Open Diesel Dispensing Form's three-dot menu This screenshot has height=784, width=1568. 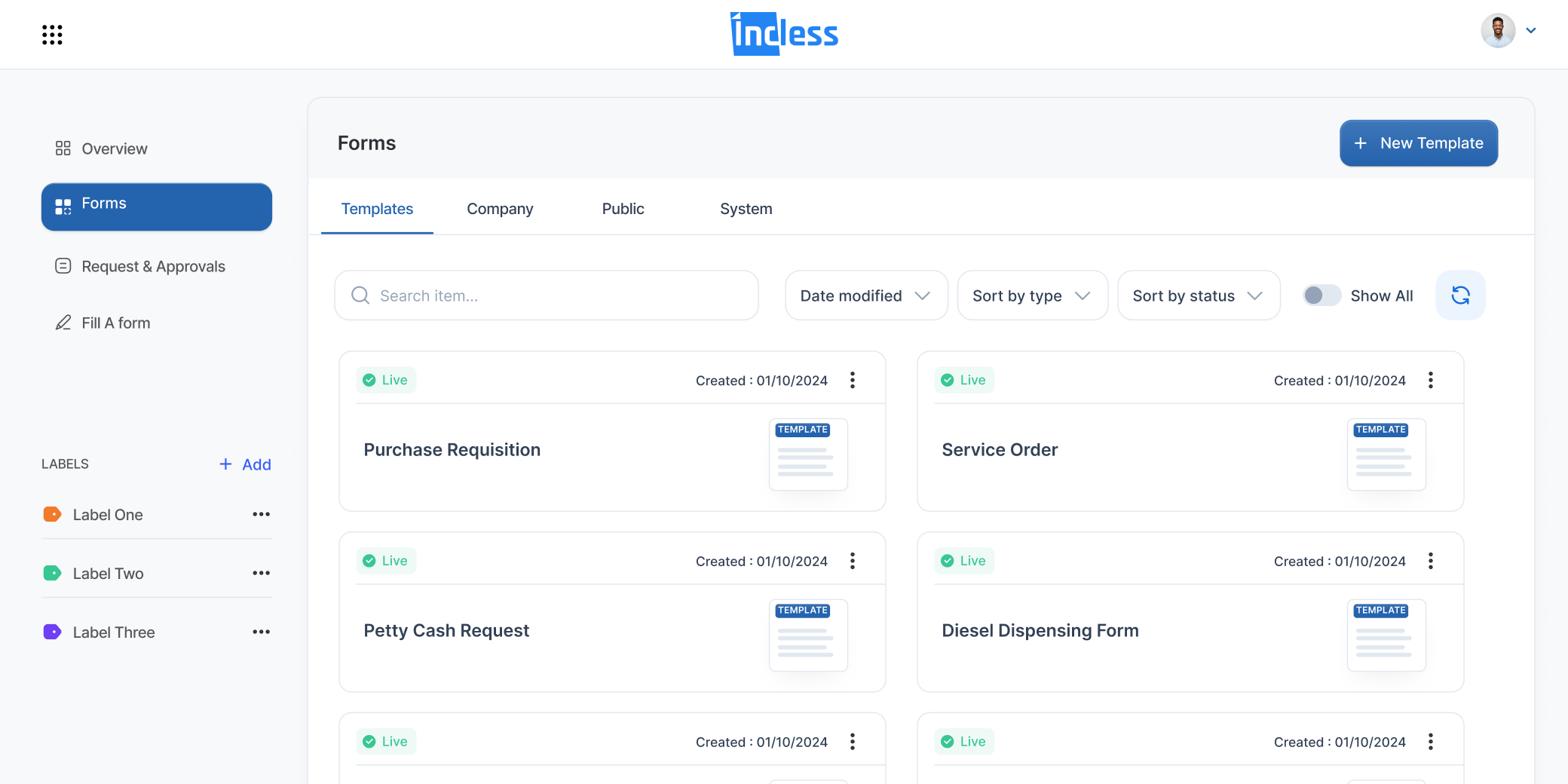1430,561
